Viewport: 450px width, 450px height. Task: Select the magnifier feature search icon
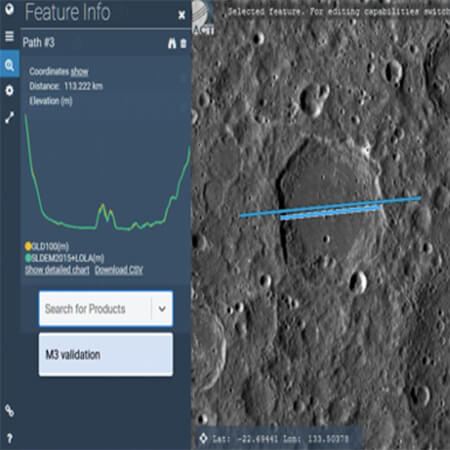9,64
